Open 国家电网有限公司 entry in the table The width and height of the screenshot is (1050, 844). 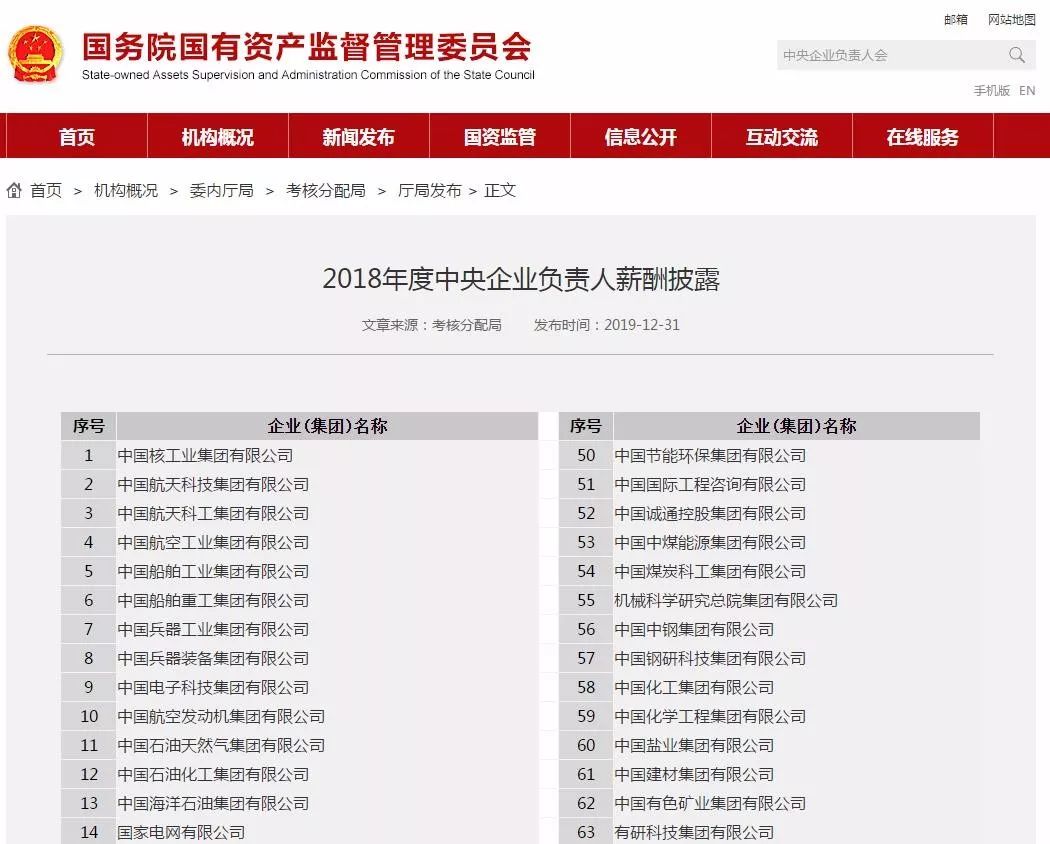pyautogui.click(x=183, y=832)
